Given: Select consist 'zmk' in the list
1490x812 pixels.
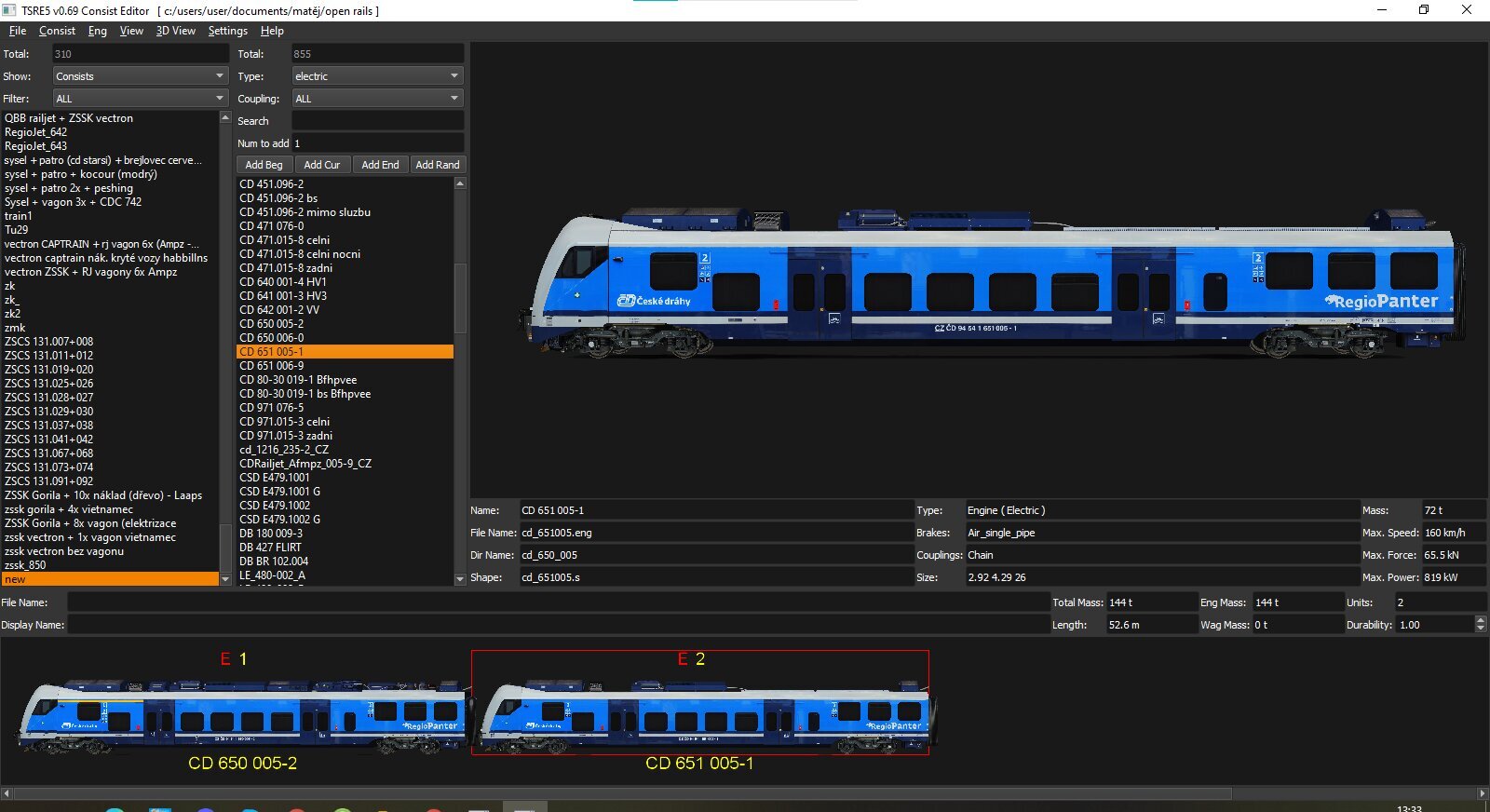Looking at the screenshot, I should click(111, 328).
